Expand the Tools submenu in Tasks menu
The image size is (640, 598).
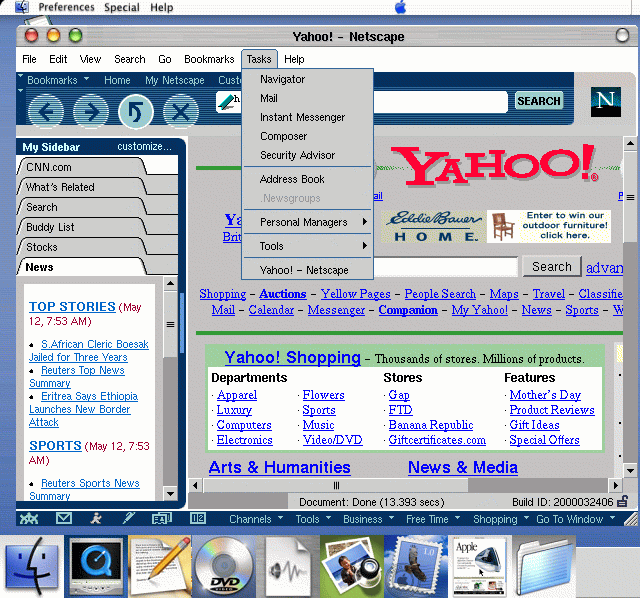click(x=307, y=246)
